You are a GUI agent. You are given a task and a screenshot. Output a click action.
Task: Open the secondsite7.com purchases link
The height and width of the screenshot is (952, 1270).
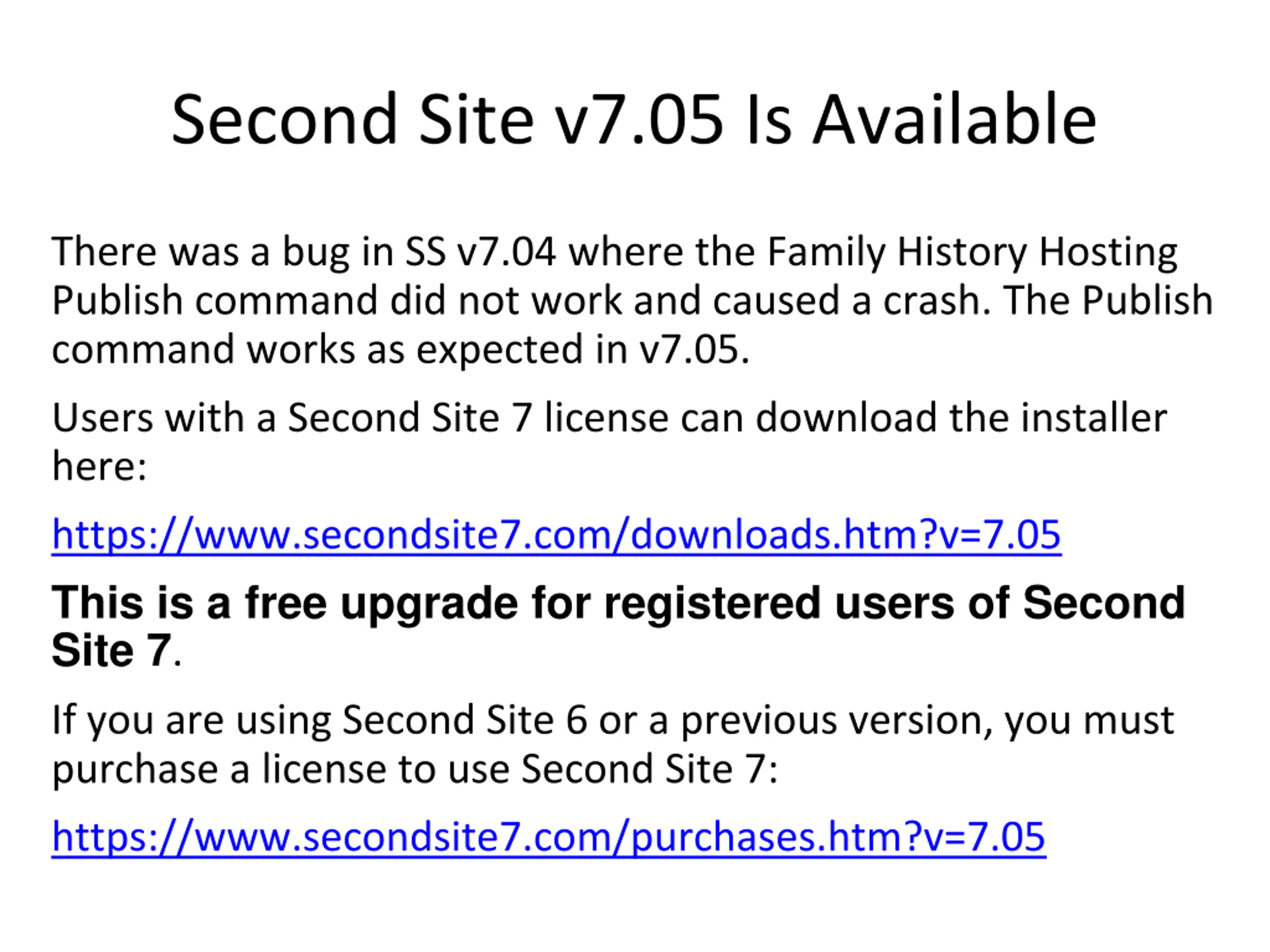[x=548, y=836]
